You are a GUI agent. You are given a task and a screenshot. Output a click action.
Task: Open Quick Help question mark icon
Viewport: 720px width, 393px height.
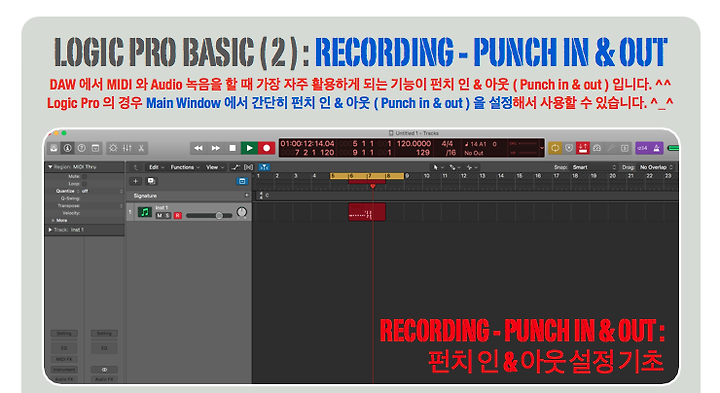81,148
